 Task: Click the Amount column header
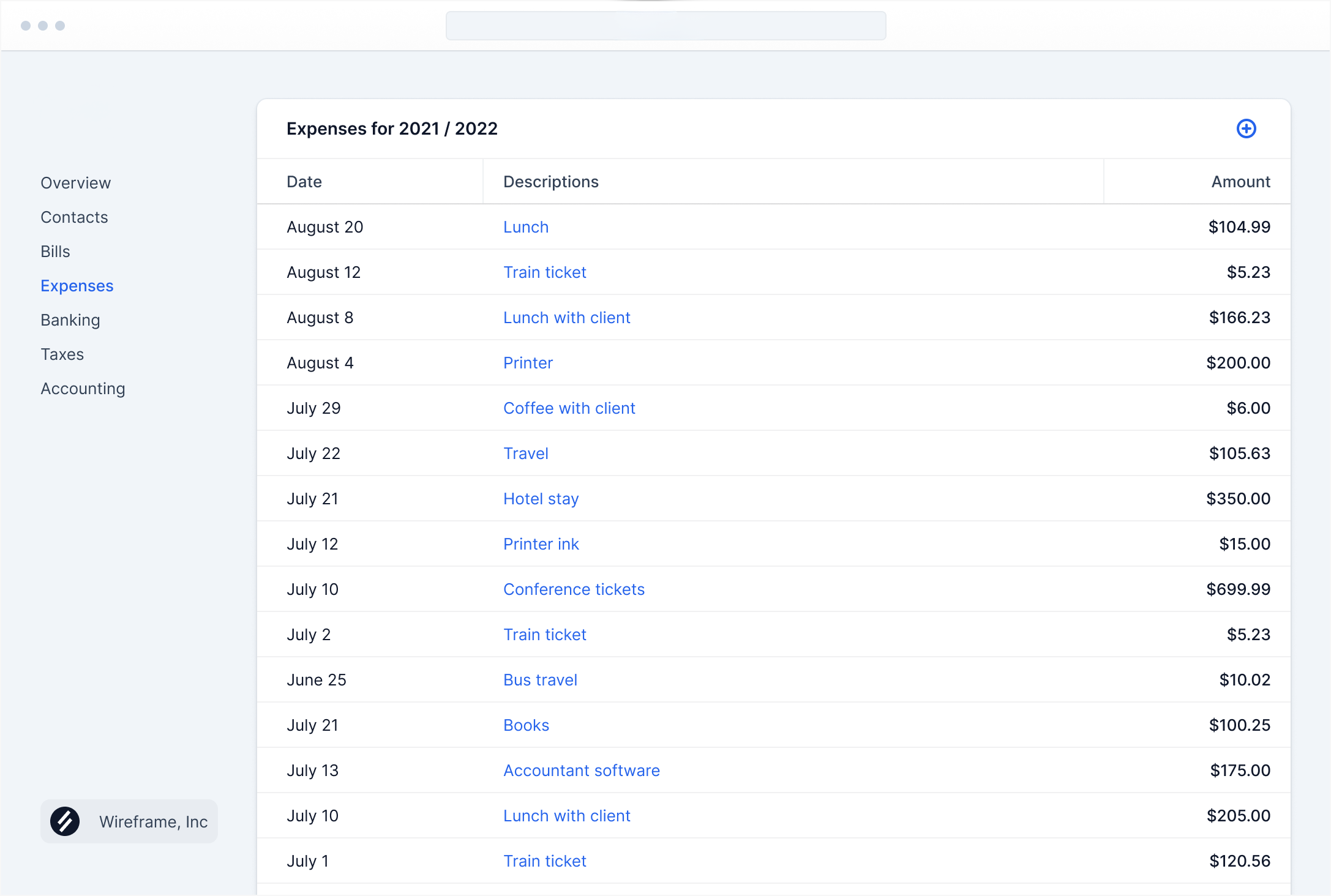pyautogui.click(x=1240, y=182)
